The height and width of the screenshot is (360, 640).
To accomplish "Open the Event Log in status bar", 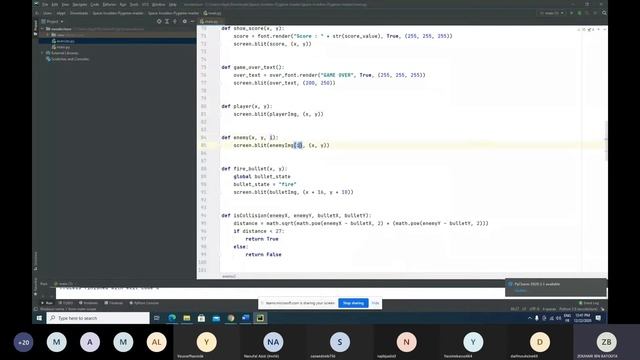I will click(x=589, y=303).
